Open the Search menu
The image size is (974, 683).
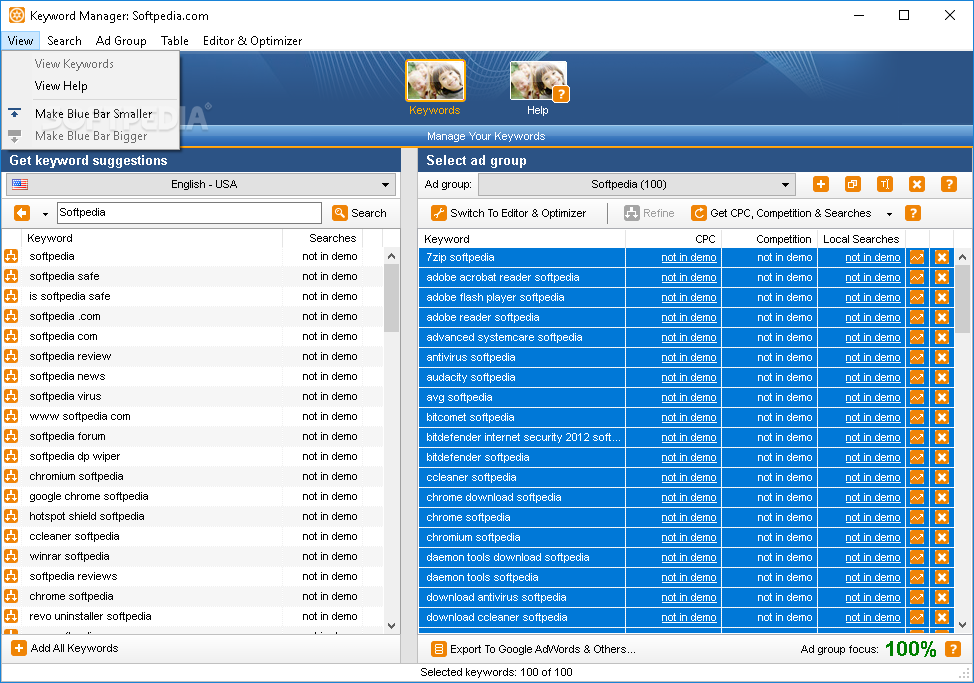coord(65,41)
